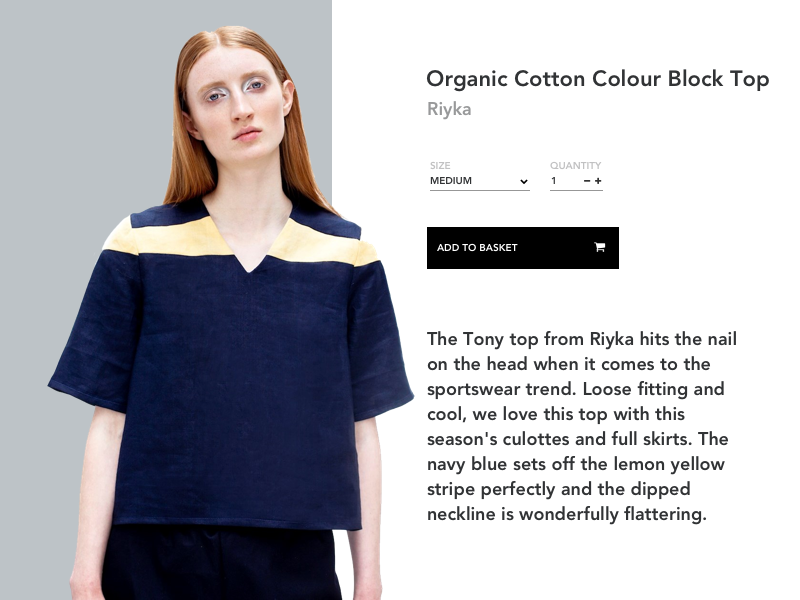Decrease quantity with the minus icon
The width and height of the screenshot is (800, 600).
coord(587,181)
